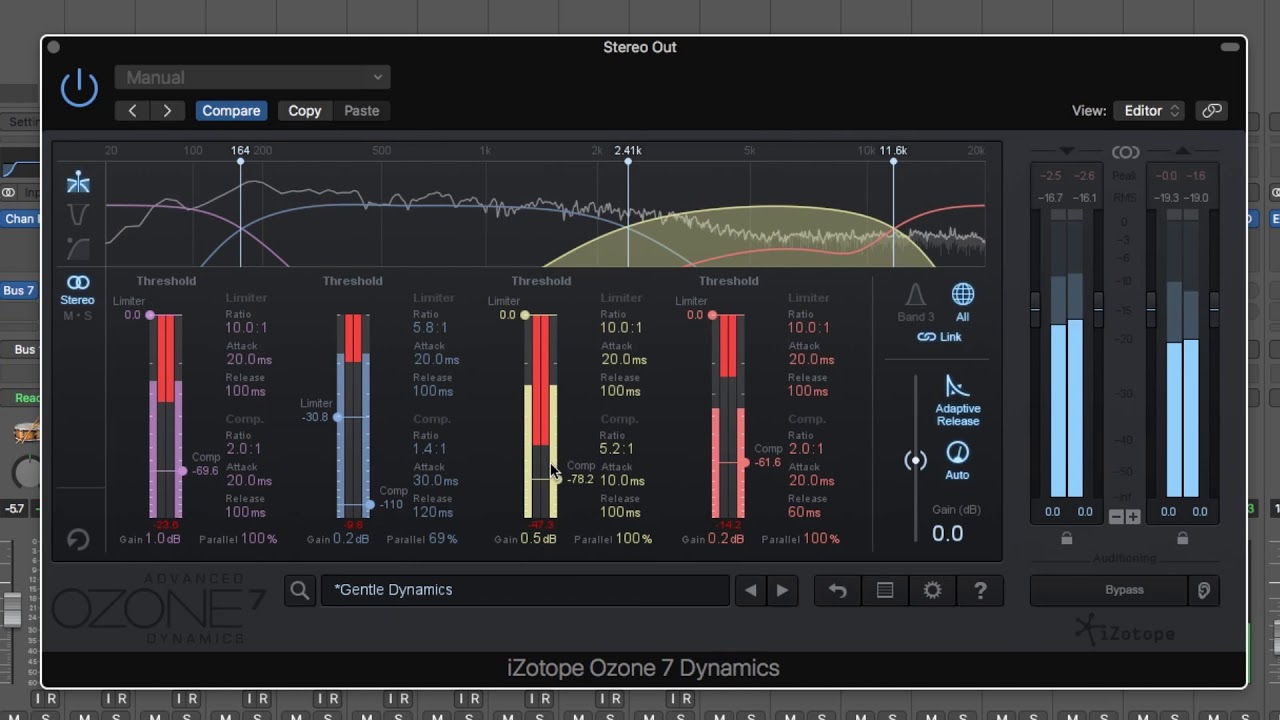Image resolution: width=1280 pixels, height=720 pixels.
Task: Toggle the input meter lock icon
Action: pos(1066,538)
